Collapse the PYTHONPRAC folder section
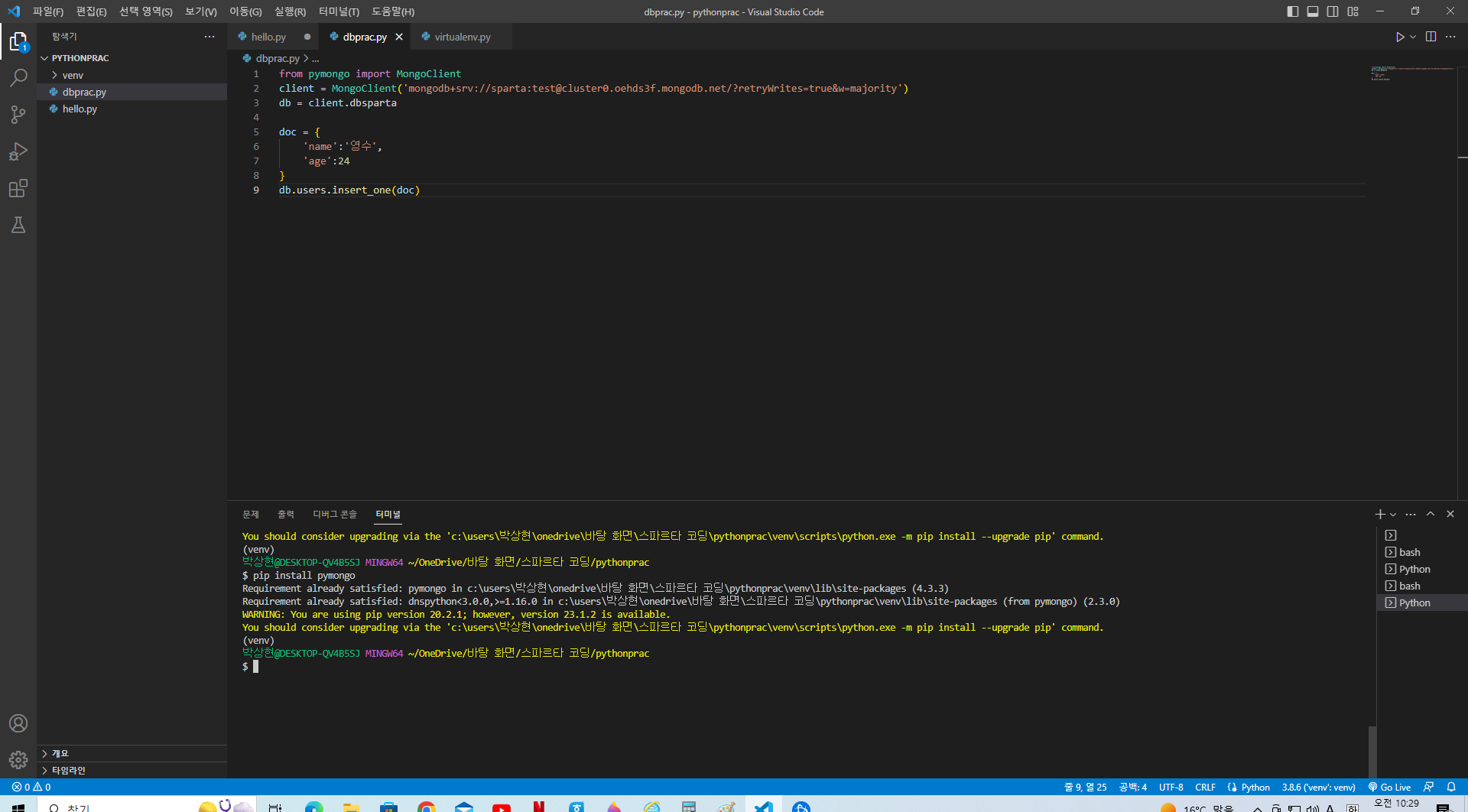The image size is (1468, 812). click(x=132, y=58)
